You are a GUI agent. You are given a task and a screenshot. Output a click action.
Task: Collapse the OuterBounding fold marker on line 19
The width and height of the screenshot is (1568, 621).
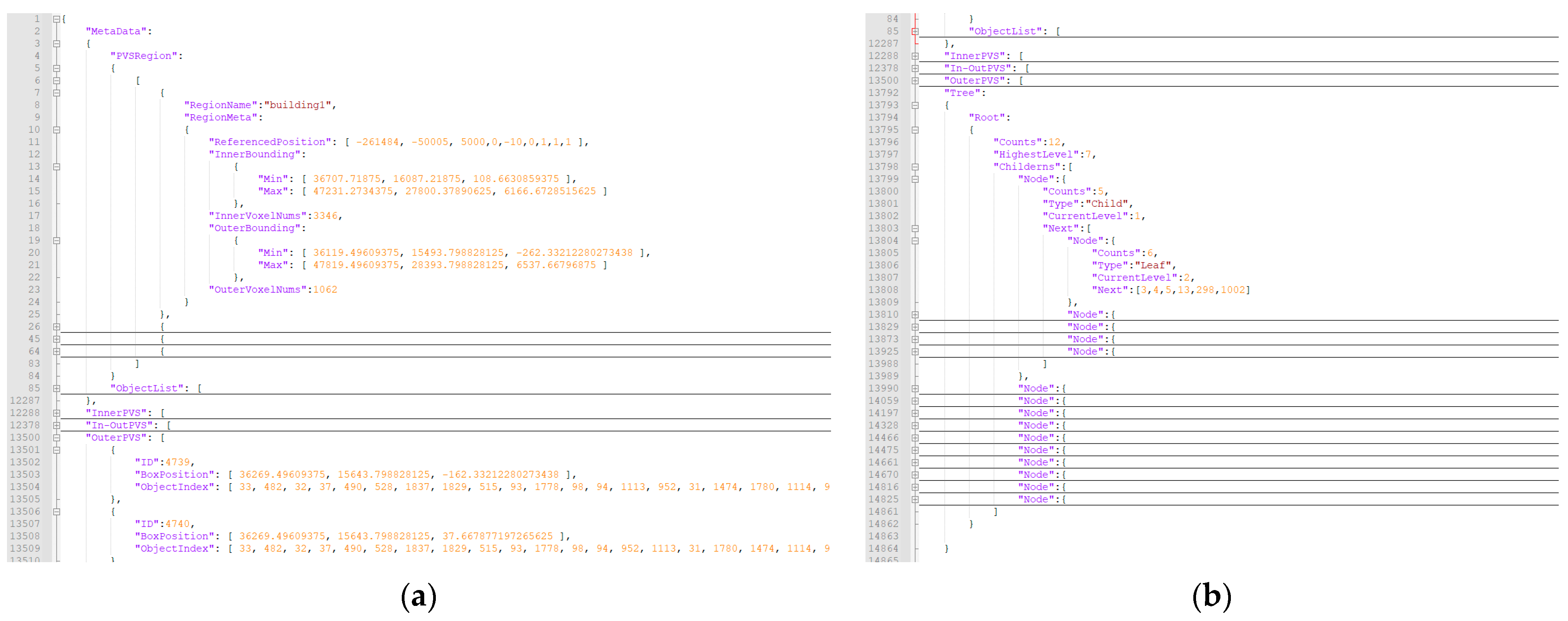(57, 240)
